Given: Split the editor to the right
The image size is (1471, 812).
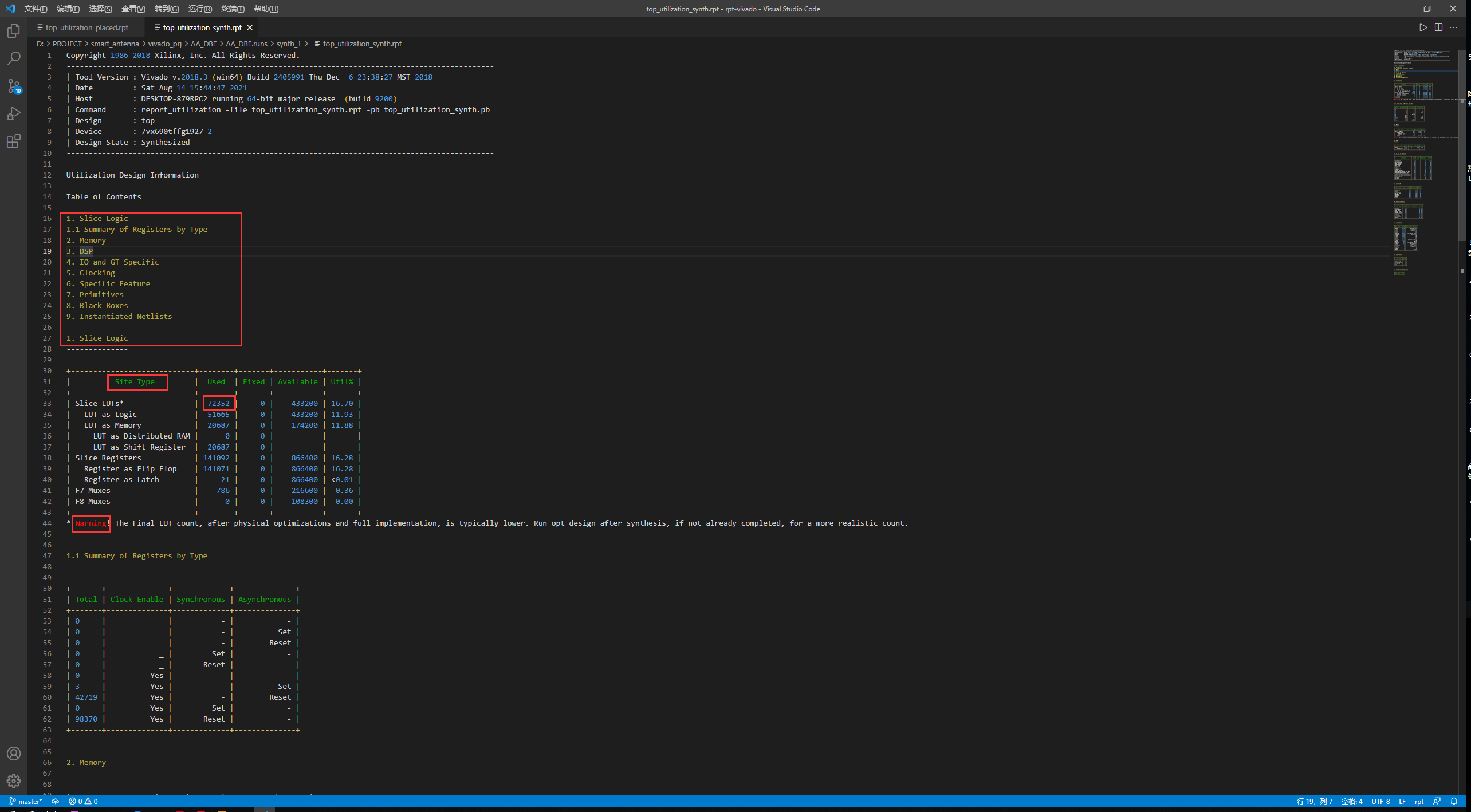Looking at the screenshot, I should tap(1438, 27).
